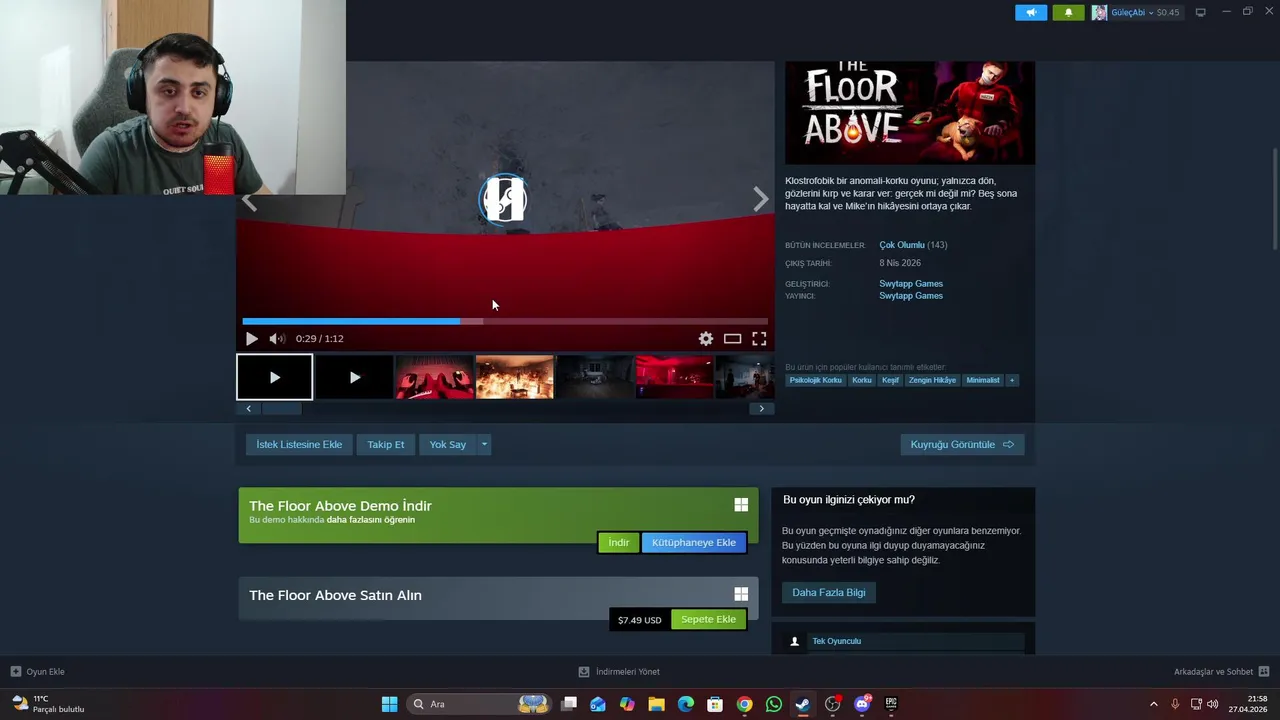Open WhatsApp from taskbar
This screenshot has height=720, width=1280.
pyautogui.click(x=773, y=704)
